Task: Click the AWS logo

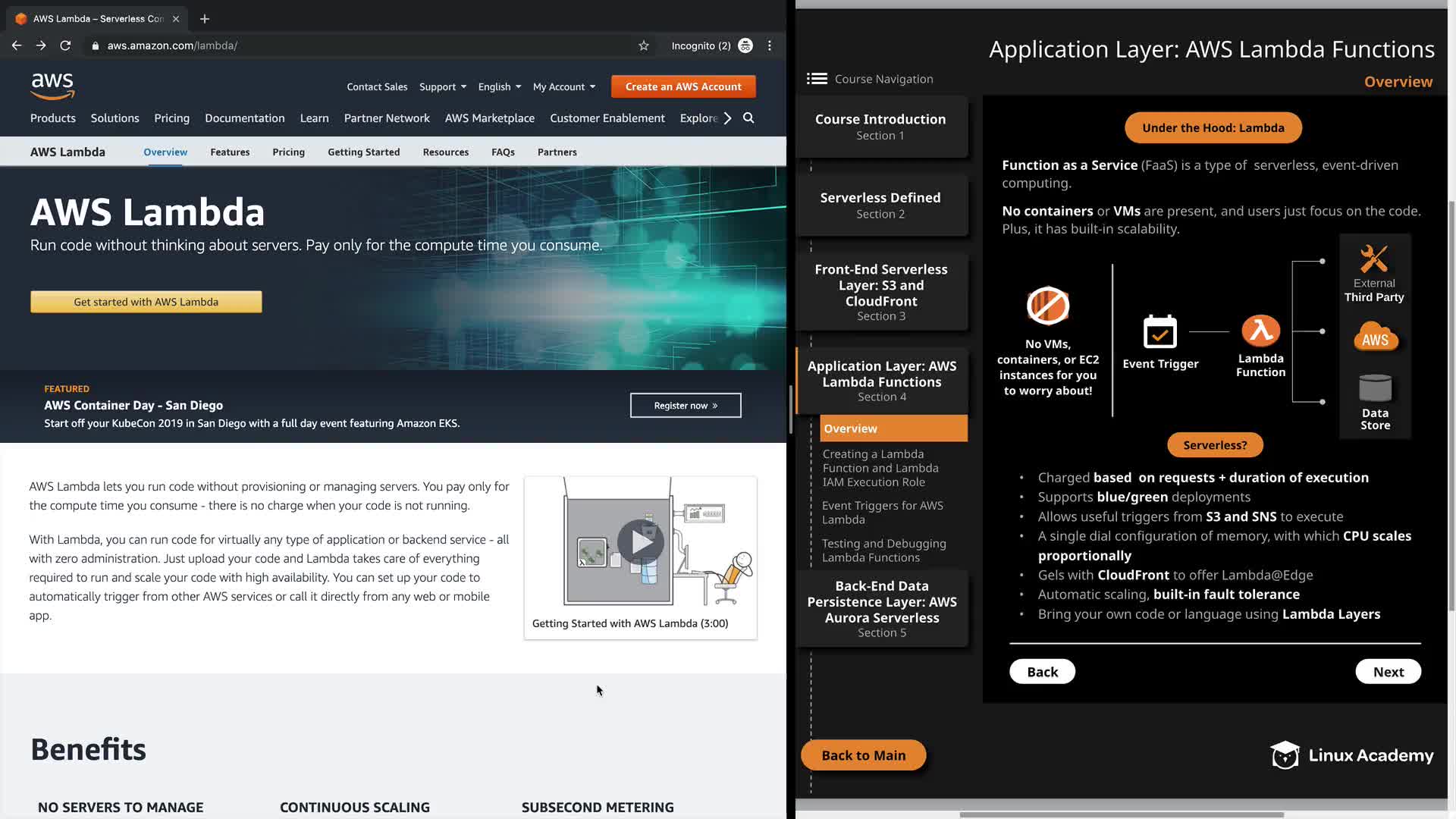Action: click(x=52, y=86)
